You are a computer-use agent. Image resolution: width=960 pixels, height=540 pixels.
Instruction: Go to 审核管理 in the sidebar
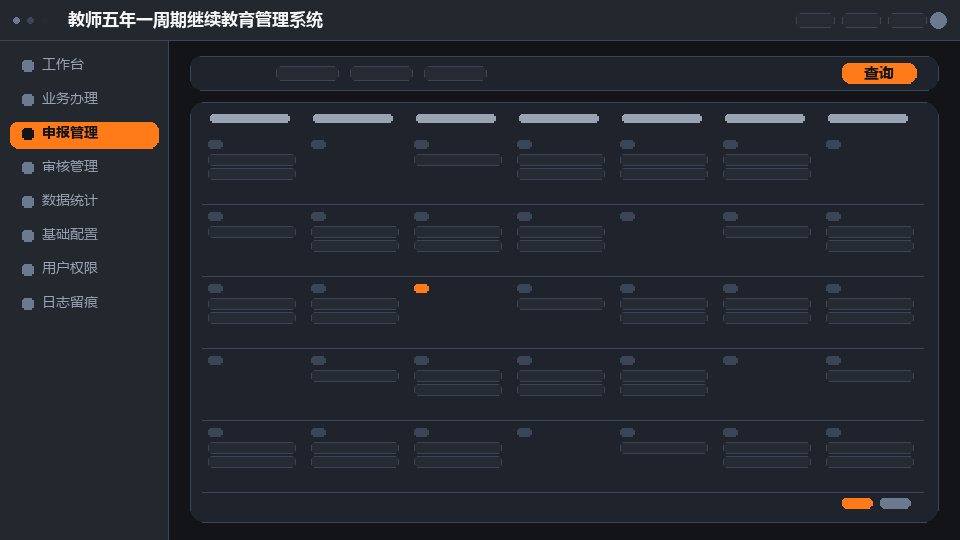tap(84, 167)
